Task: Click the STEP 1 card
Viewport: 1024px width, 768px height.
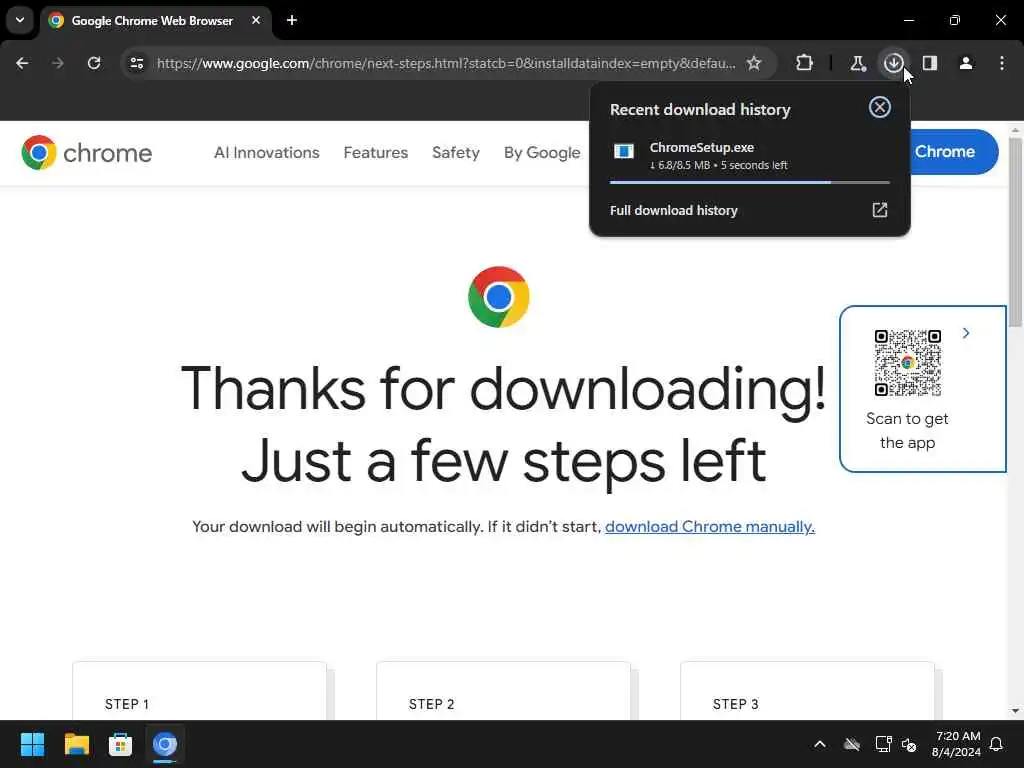Action: (199, 691)
